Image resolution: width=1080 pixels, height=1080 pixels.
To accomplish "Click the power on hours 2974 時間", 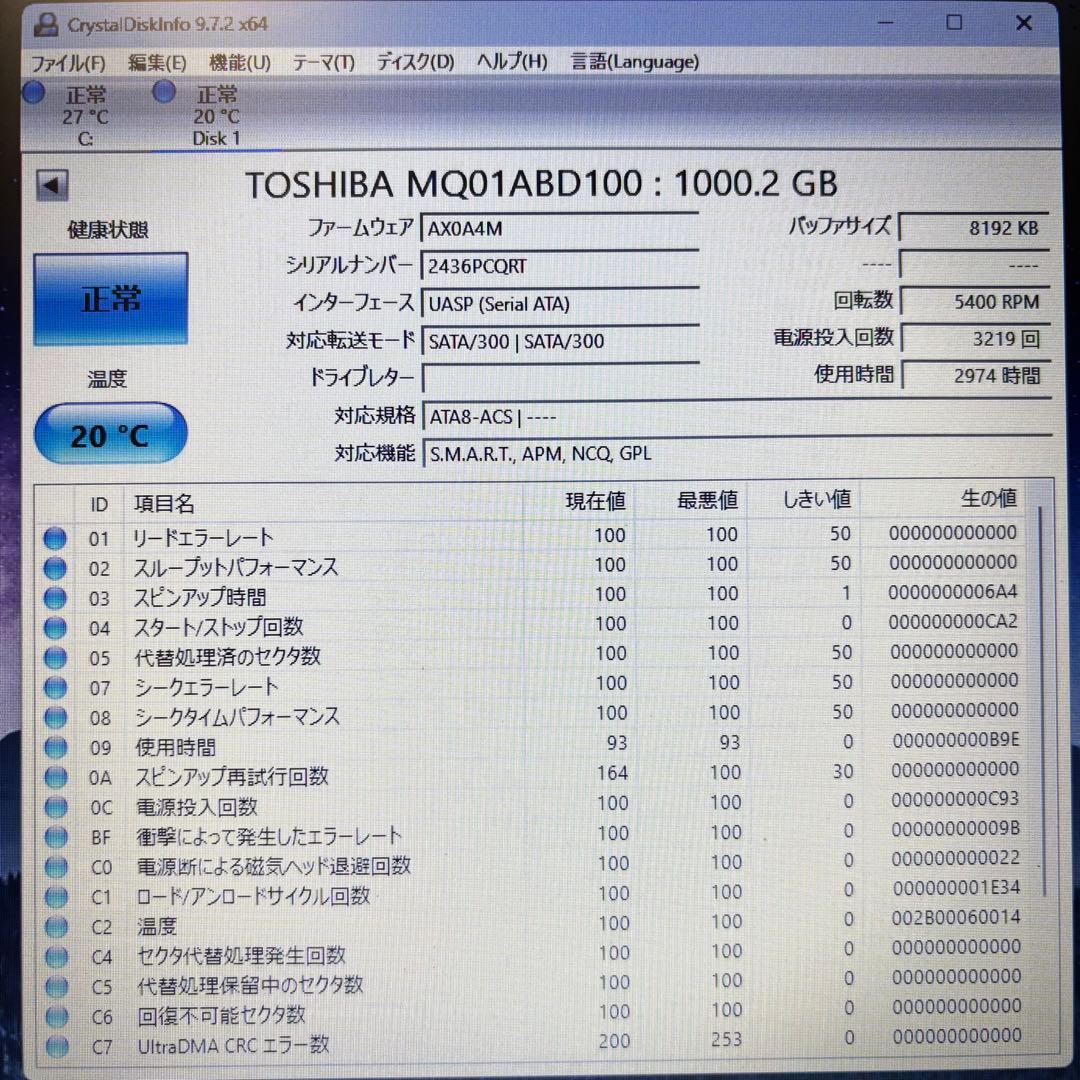I will pos(976,376).
